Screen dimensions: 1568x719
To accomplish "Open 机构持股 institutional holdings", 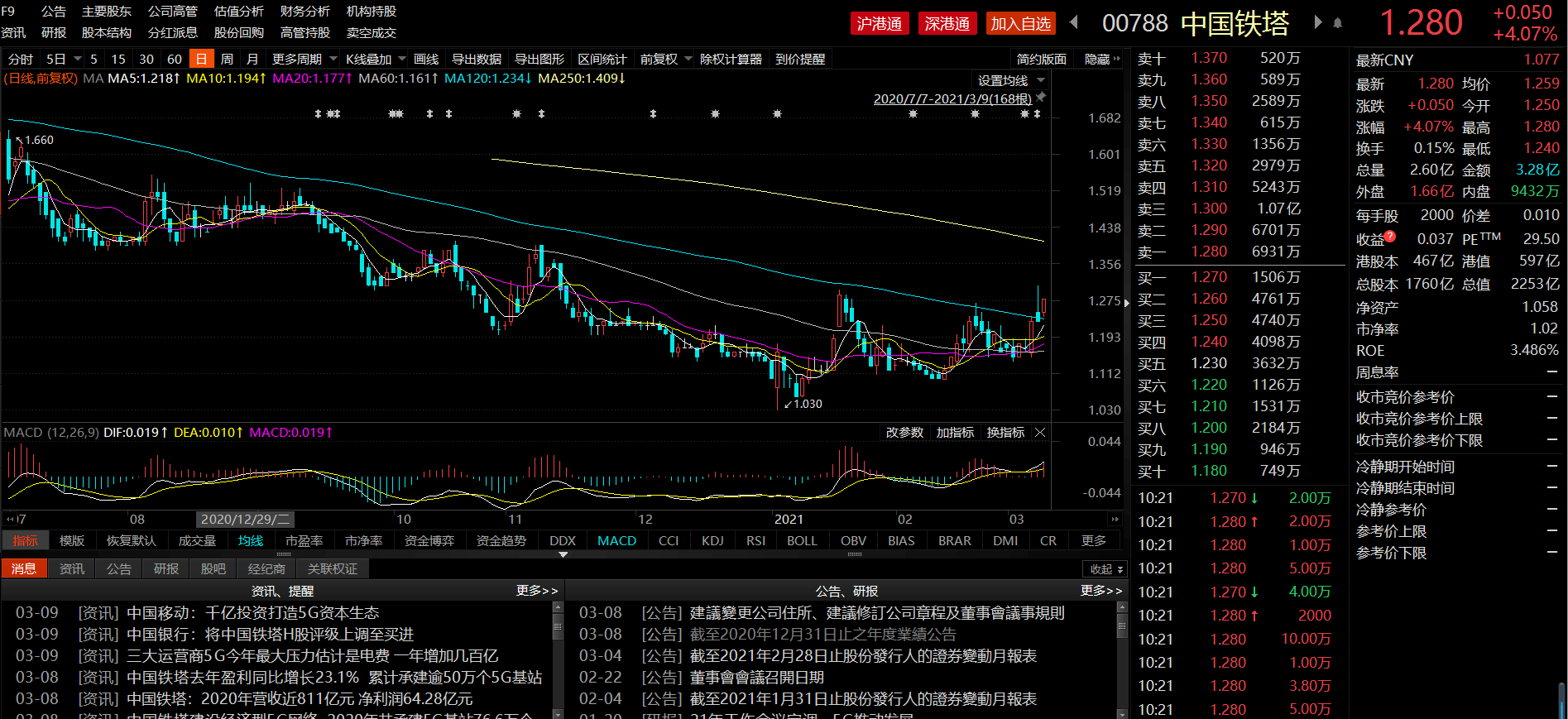I will [x=372, y=12].
